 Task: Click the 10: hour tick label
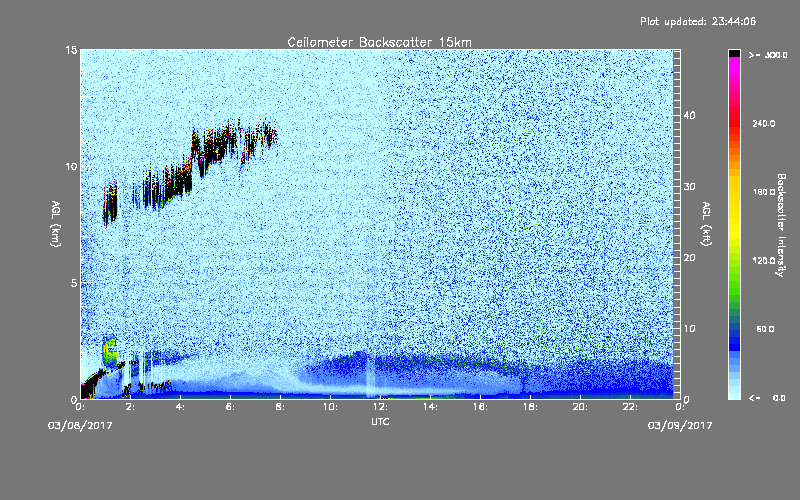click(330, 407)
